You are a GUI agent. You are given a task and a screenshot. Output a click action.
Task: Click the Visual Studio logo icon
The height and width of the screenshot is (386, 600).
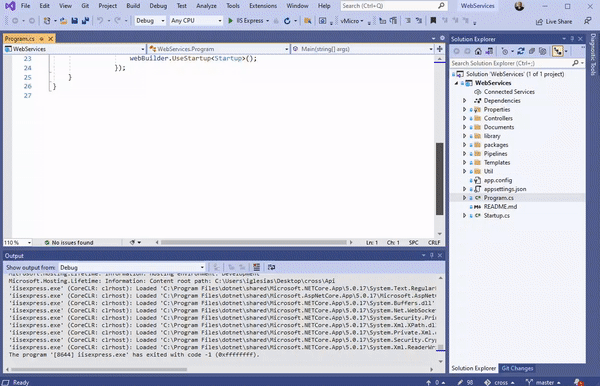[10, 6]
